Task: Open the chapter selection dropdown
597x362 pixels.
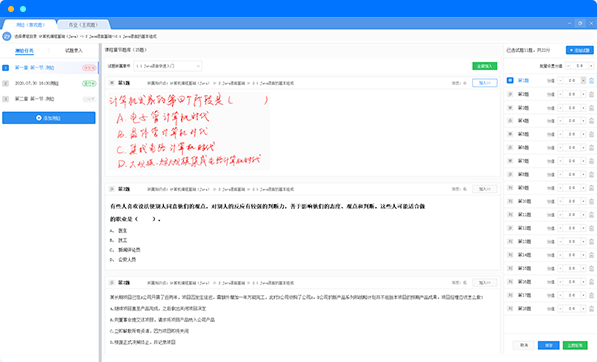Action: pyautogui.click(x=168, y=66)
